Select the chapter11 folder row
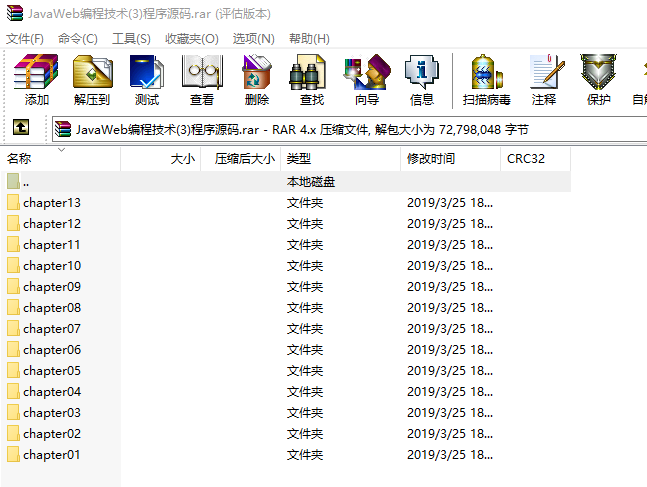This screenshot has width=647, height=487. pos(286,244)
